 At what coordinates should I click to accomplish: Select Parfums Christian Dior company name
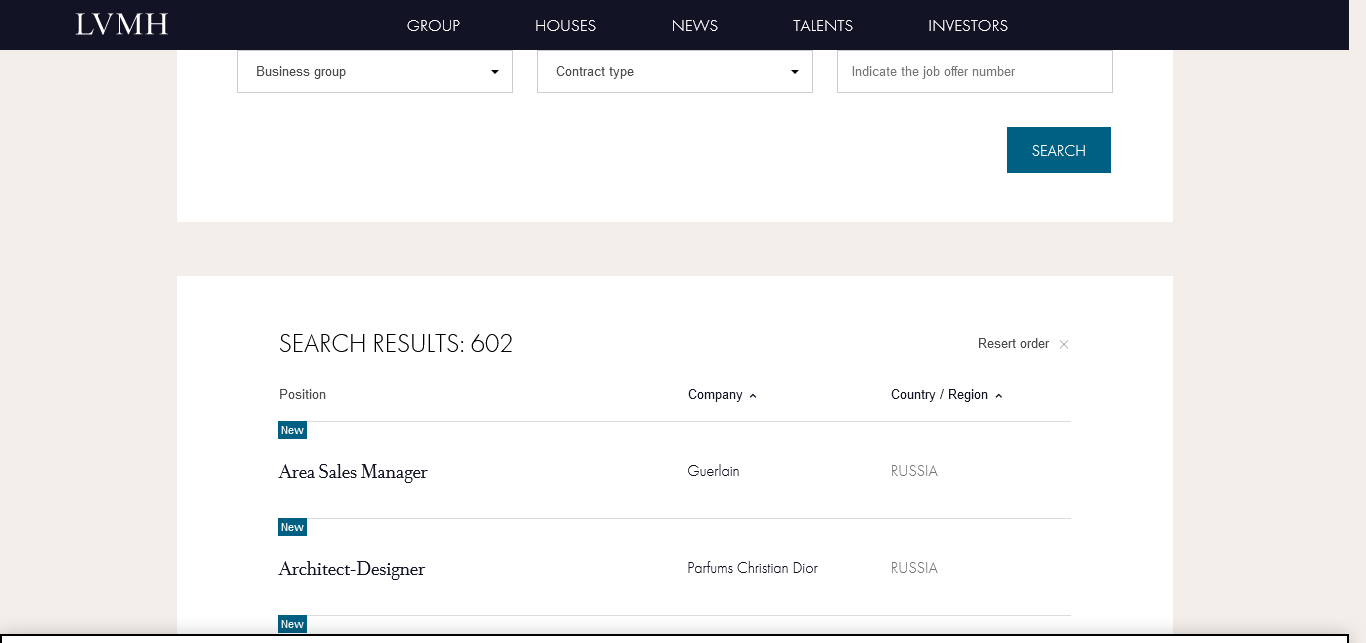752,568
